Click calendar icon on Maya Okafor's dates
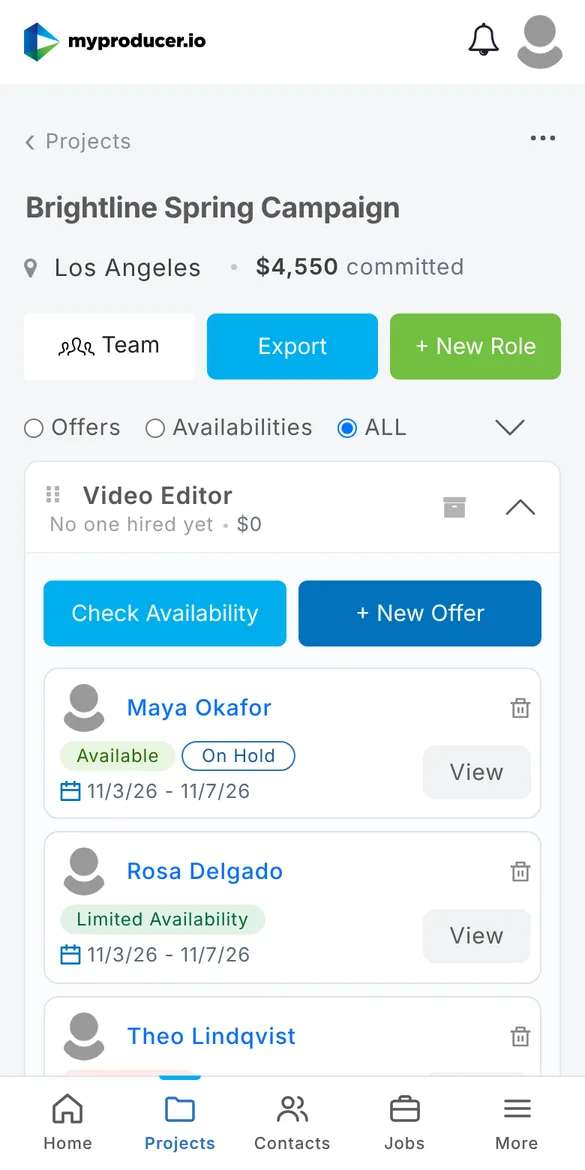Viewport: 585px width, 1170px height. pyautogui.click(x=70, y=791)
